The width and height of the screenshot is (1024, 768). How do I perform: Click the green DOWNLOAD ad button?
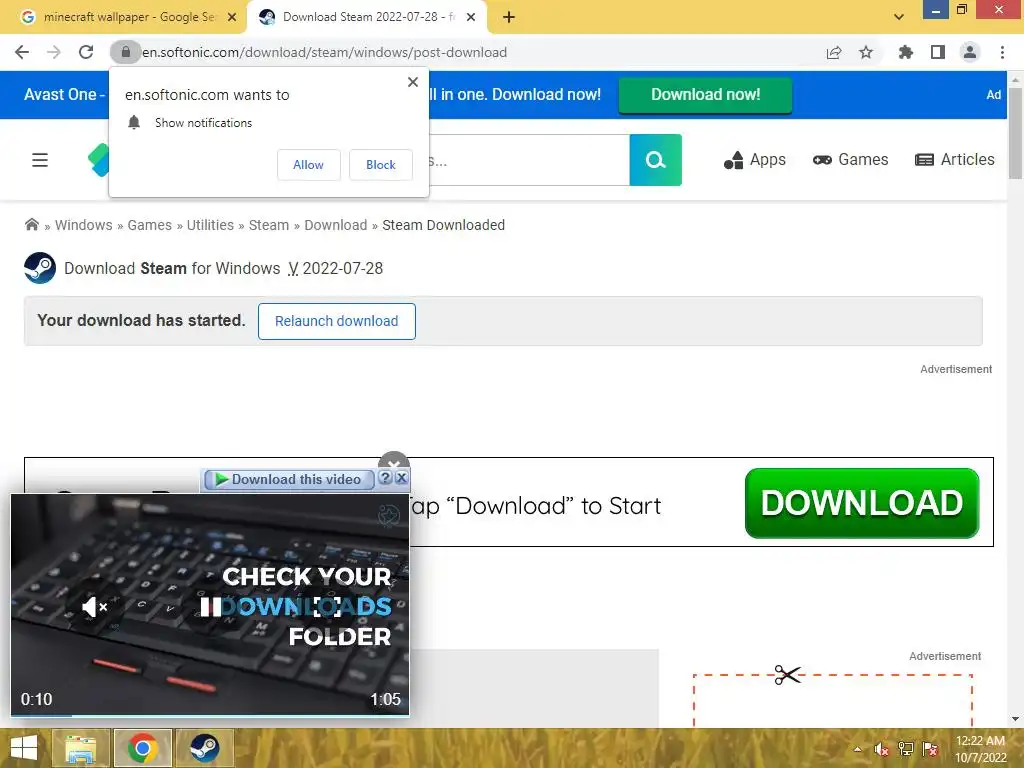861,503
